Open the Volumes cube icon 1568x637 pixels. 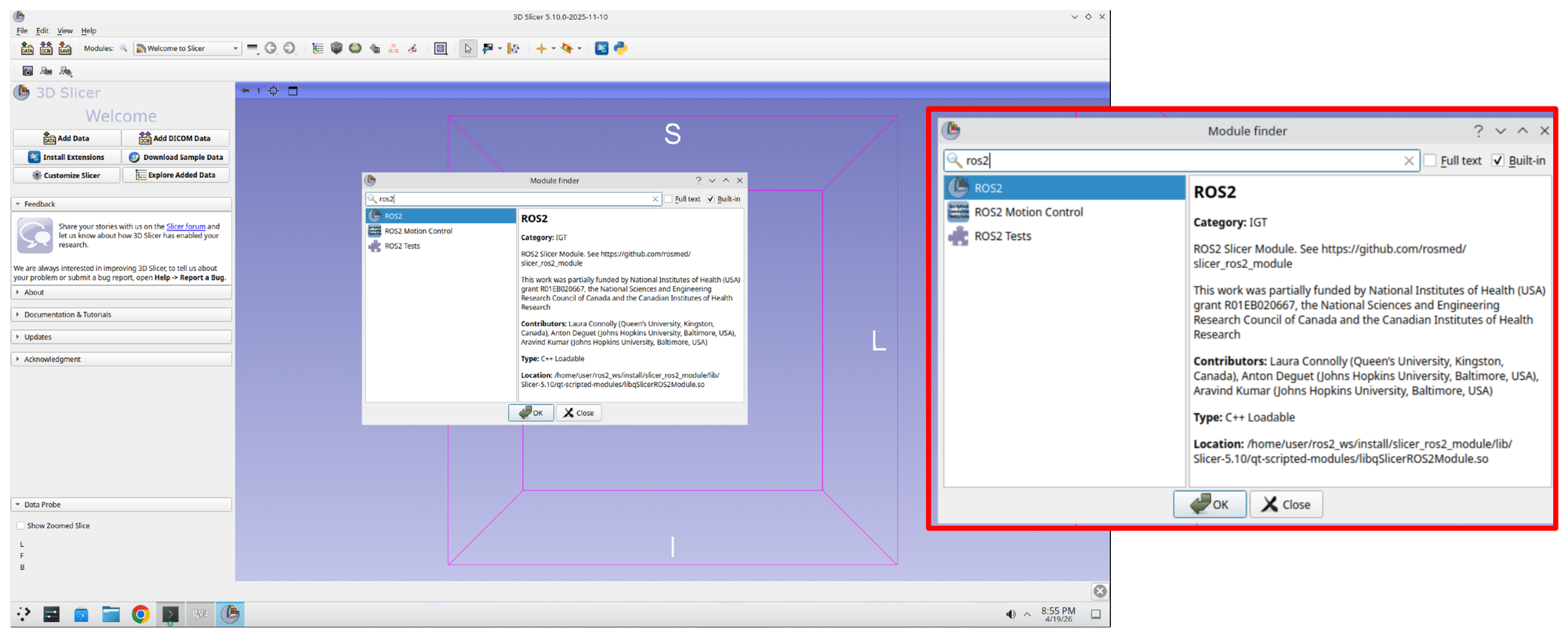[336, 49]
